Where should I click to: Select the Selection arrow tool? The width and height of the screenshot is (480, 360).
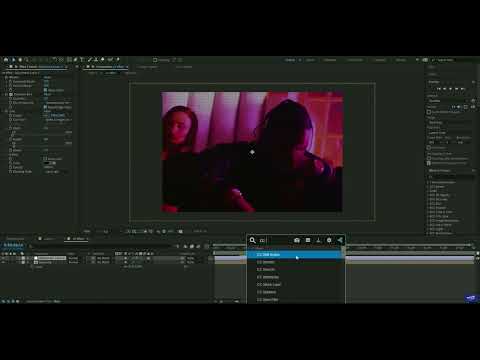(14, 60)
